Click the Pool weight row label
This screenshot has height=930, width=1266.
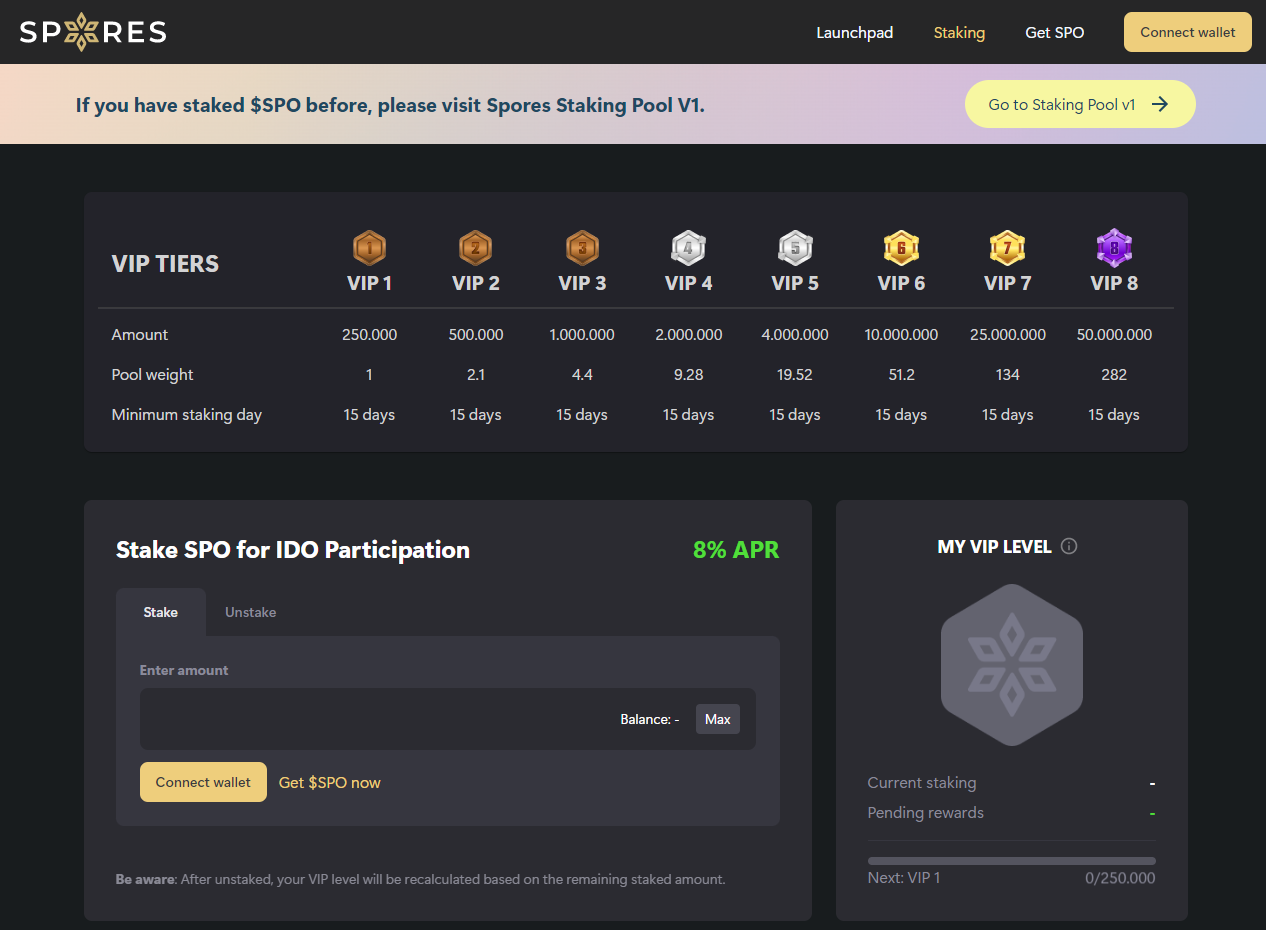click(x=152, y=375)
